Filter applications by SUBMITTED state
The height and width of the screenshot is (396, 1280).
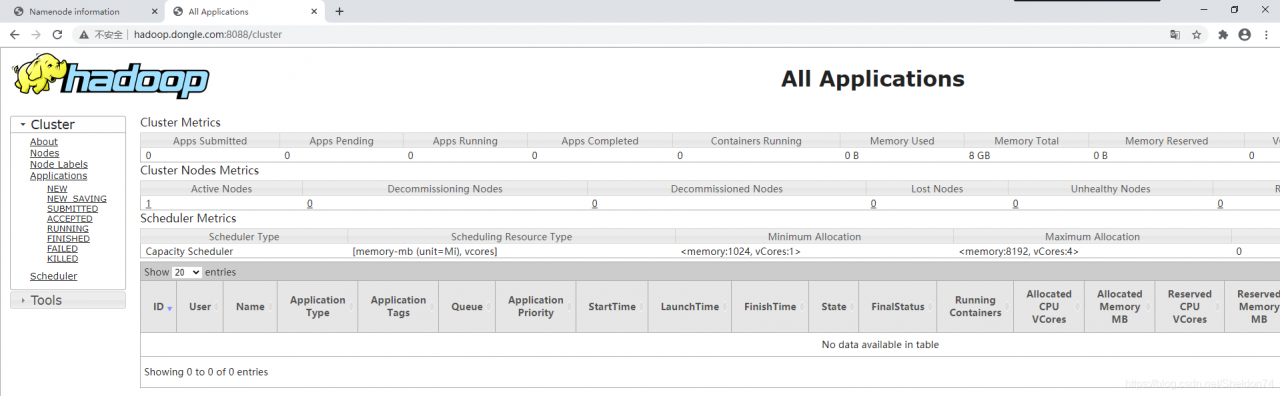(x=72, y=208)
